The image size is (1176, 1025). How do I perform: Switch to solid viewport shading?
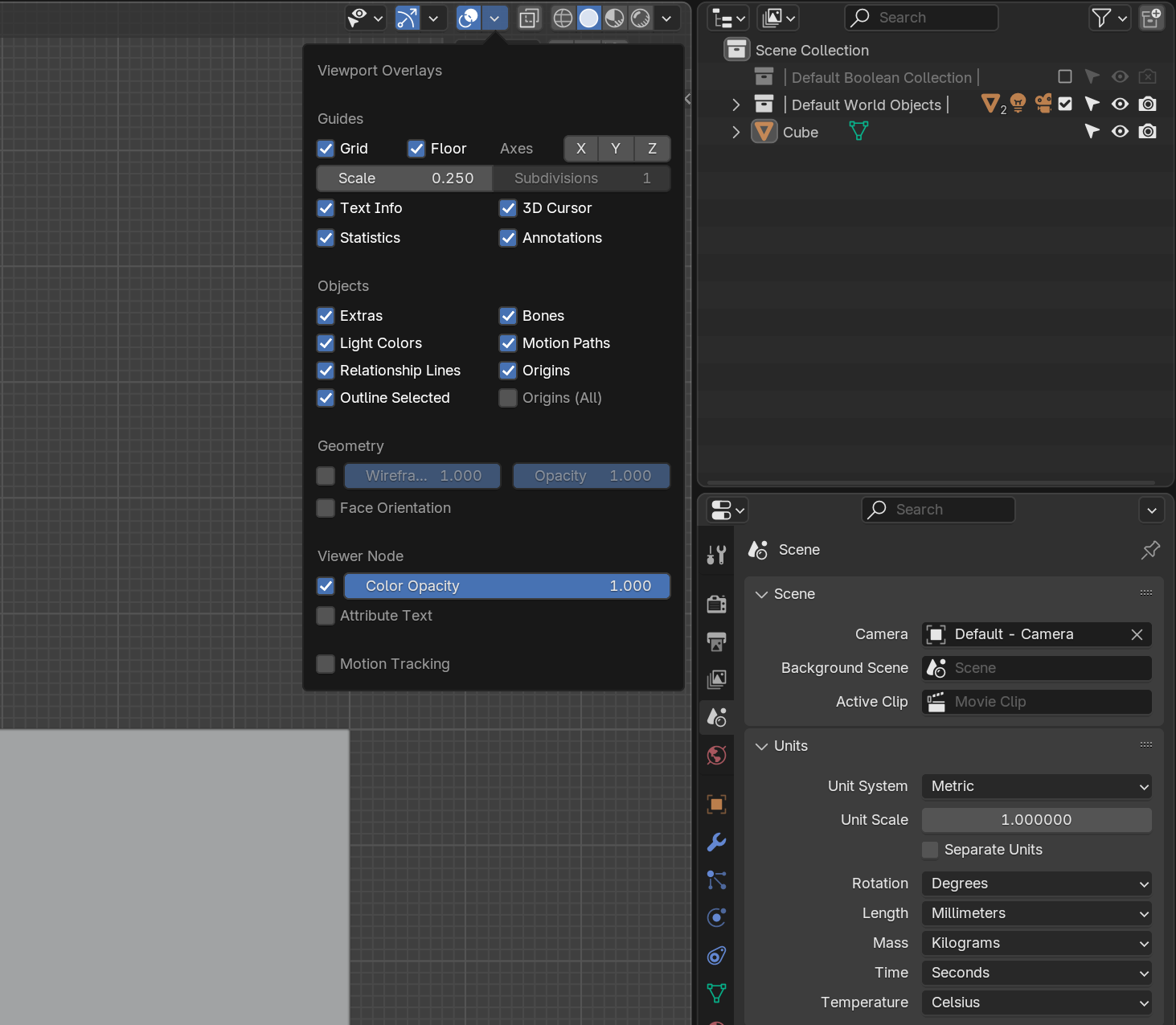[x=589, y=18]
